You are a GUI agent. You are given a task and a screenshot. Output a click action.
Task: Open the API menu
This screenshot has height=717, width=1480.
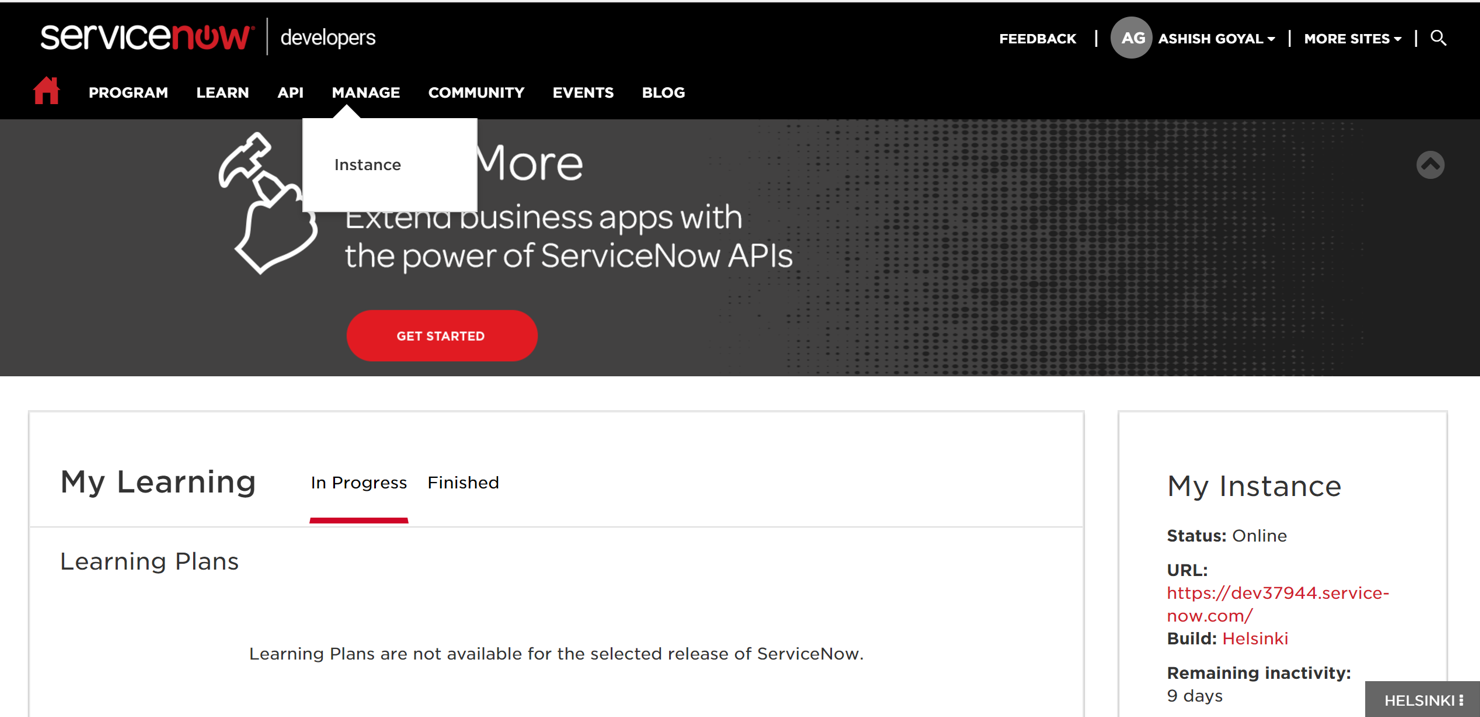290,92
